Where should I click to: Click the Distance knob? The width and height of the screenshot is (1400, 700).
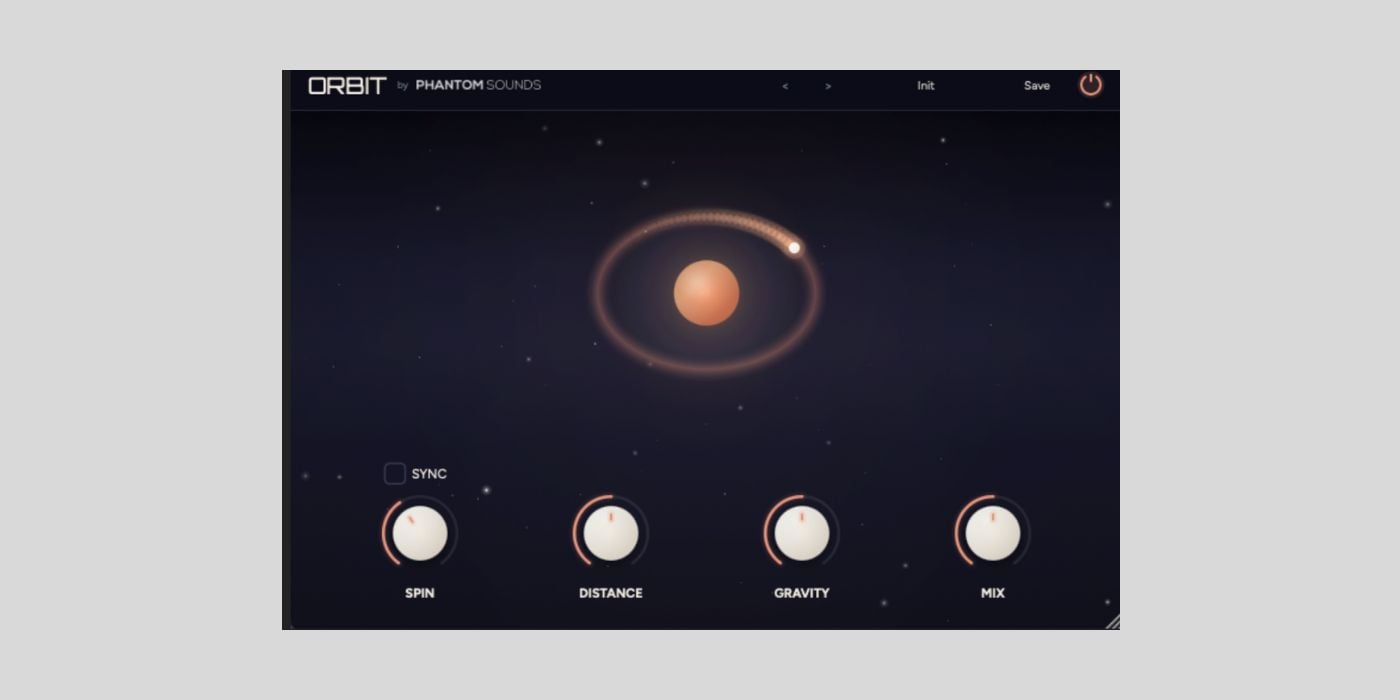(x=611, y=533)
